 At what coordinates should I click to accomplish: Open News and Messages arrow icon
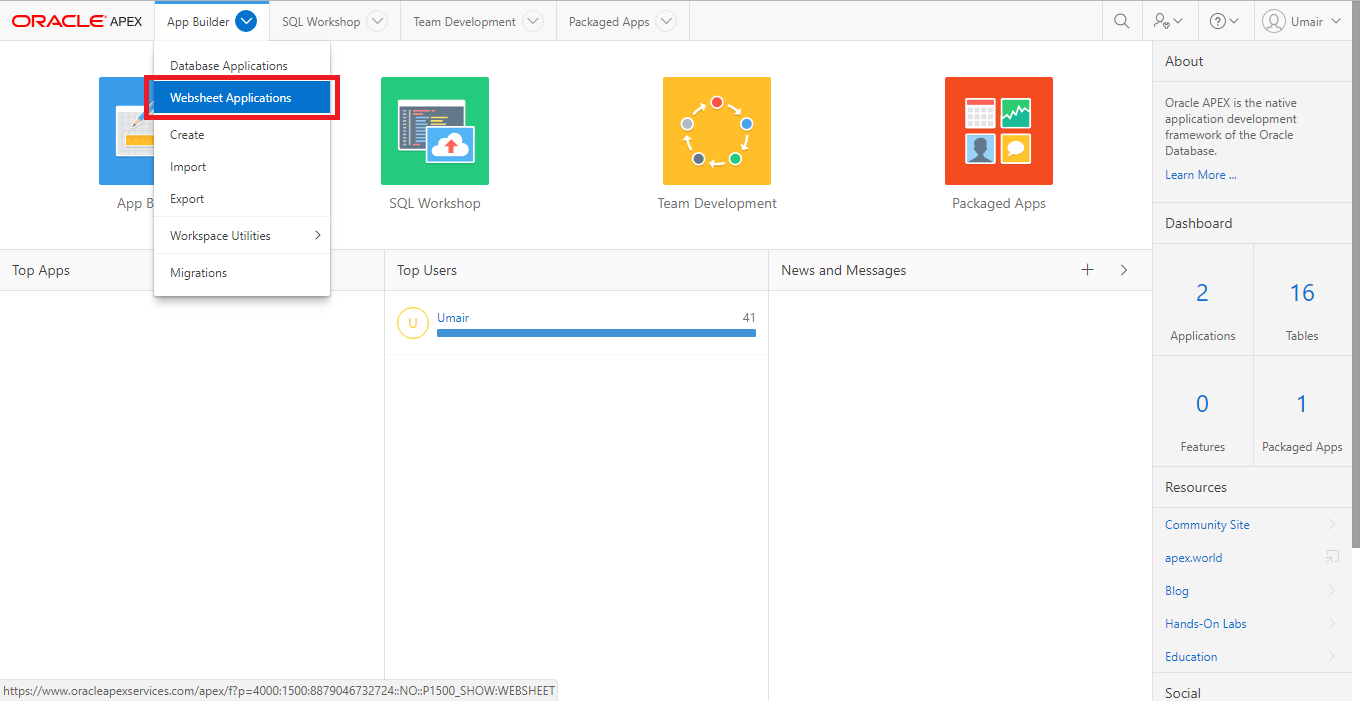tap(1124, 270)
